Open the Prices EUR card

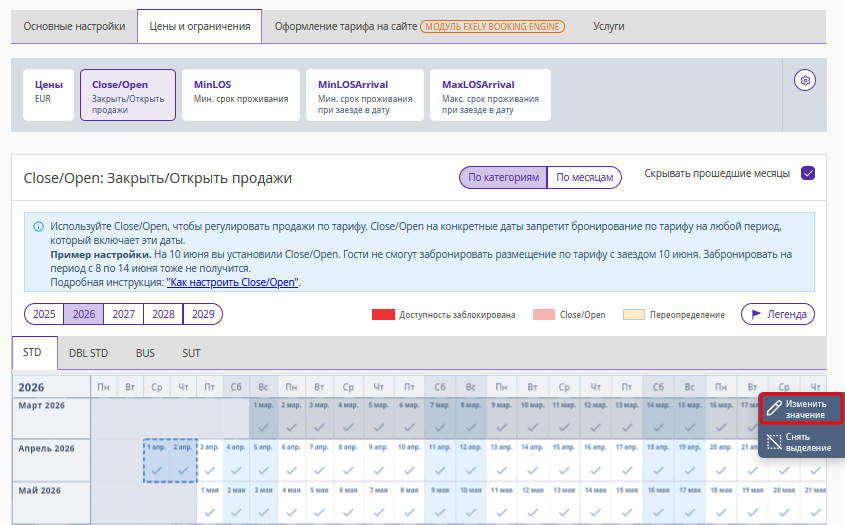pyautogui.click(x=49, y=94)
